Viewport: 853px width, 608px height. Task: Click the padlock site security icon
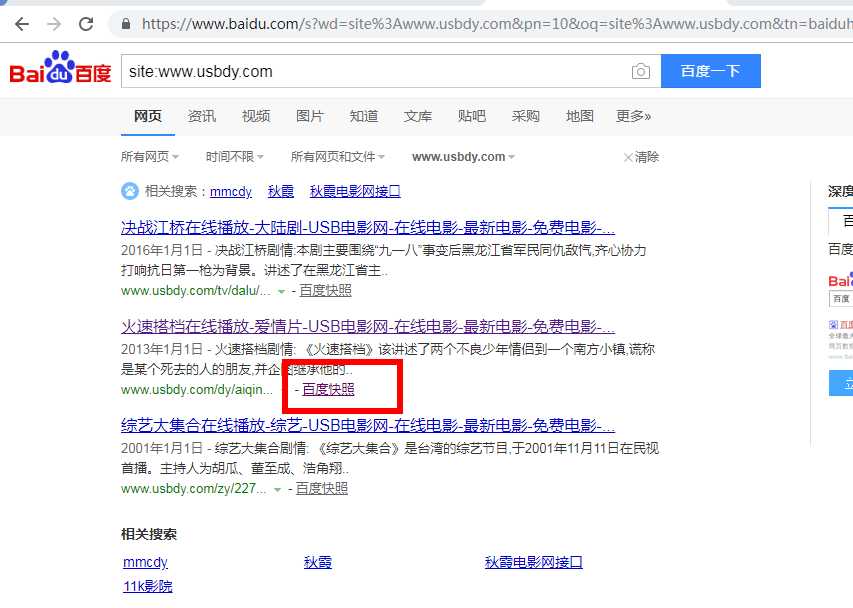coord(126,24)
